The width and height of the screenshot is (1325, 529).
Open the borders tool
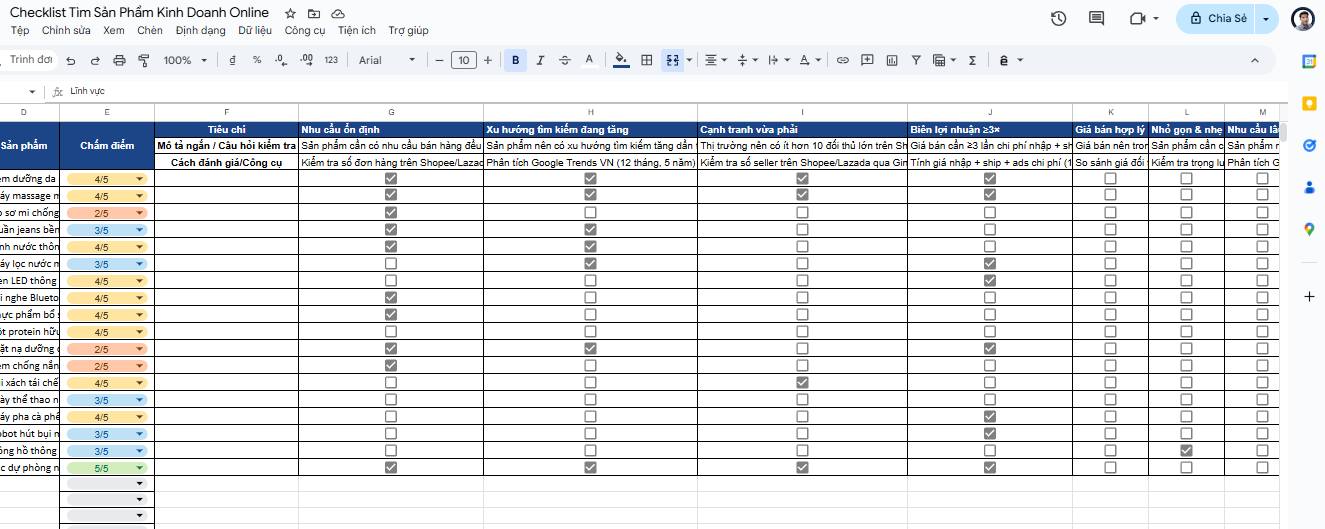tap(647, 60)
